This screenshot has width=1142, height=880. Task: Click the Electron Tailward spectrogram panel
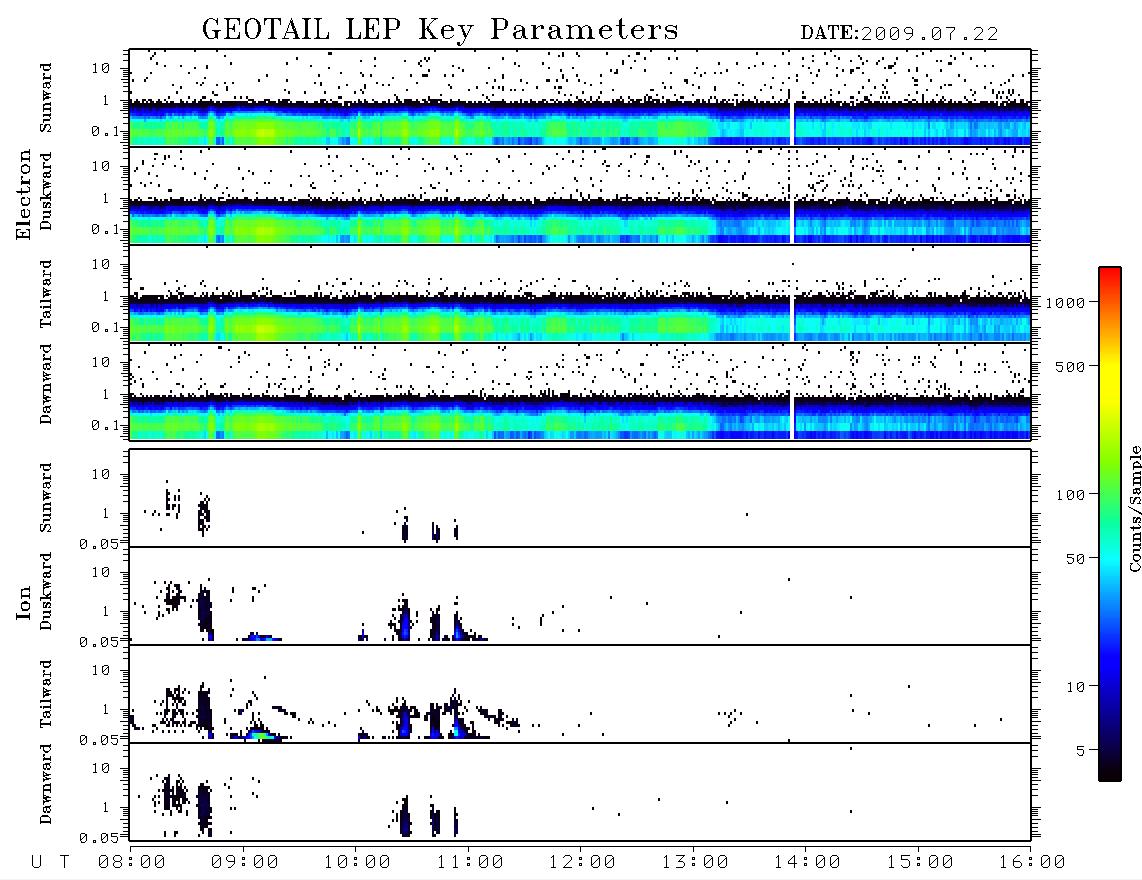[580, 294]
